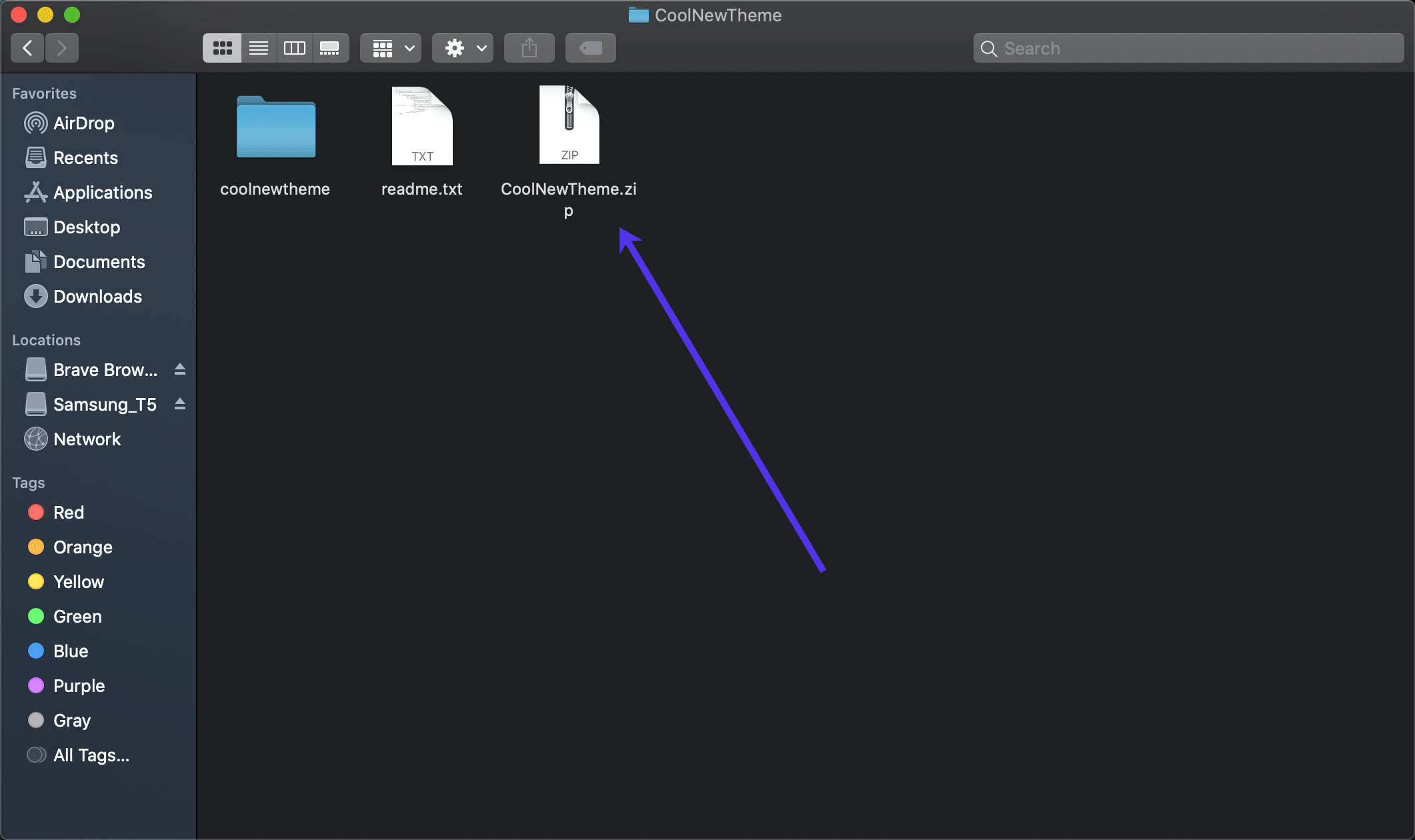The height and width of the screenshot is (840, 1415).
Task: Switch to list view layout
Action: point(258,47)
